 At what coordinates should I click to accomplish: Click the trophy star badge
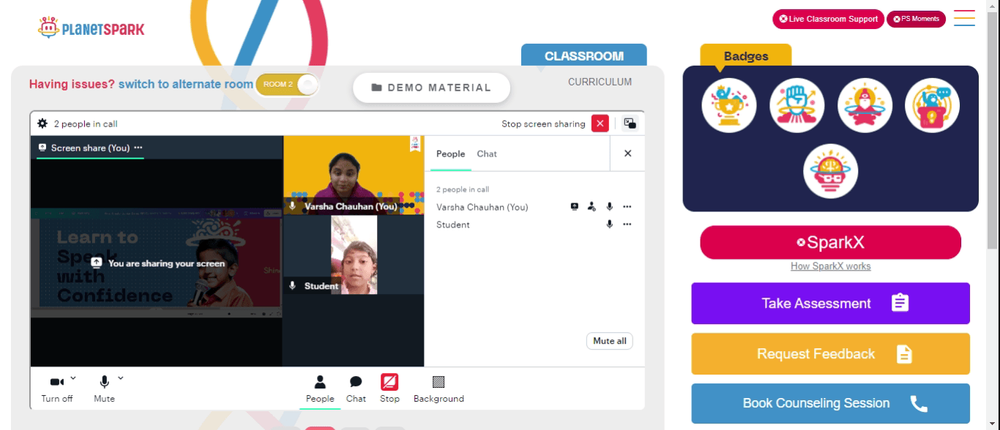(x=729, y=105)
